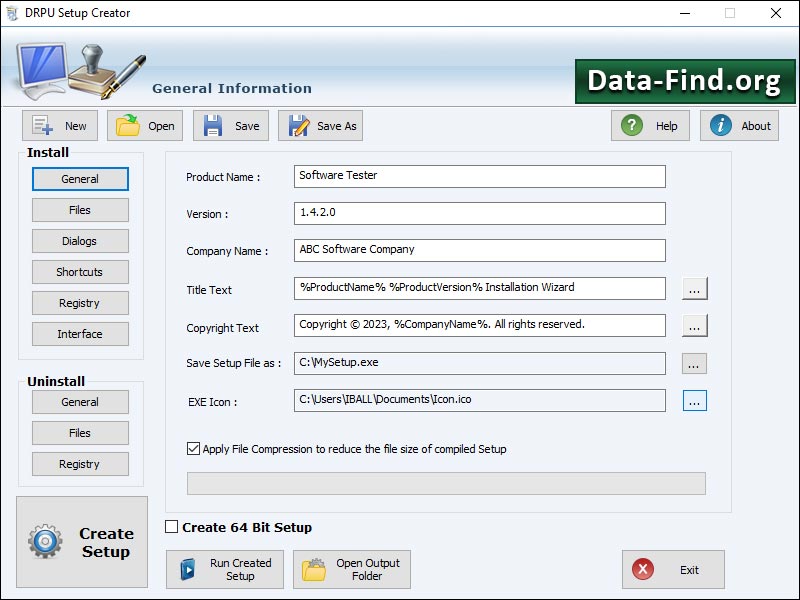Open the Dialogs section
The width and height of the screenshot is (800, 600).
(80, 241)
